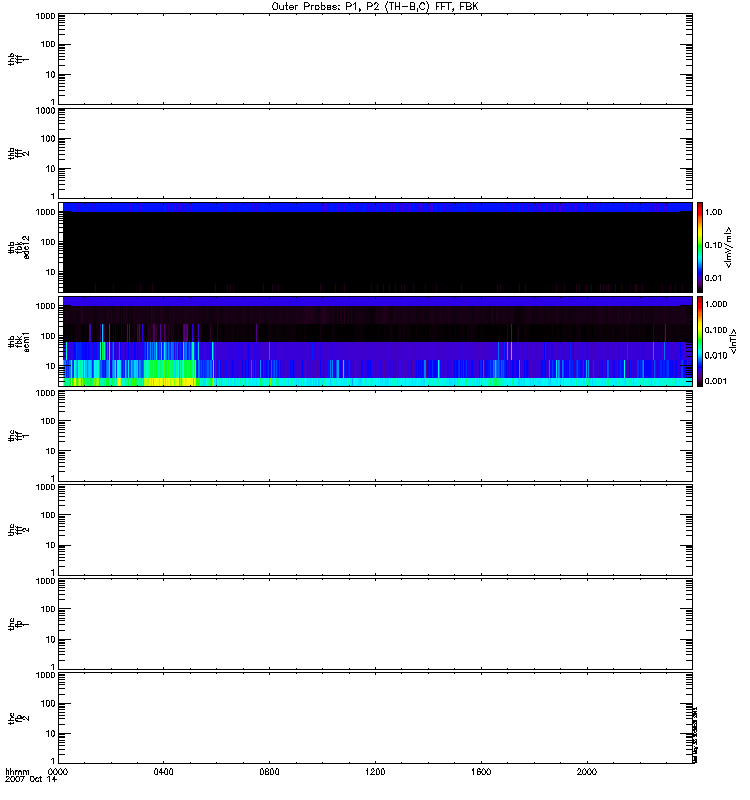Select the thb fbk scm1 spectrogram panel
Image resolution: width=750 pixels, height=800 pixels.
(375, 341)
